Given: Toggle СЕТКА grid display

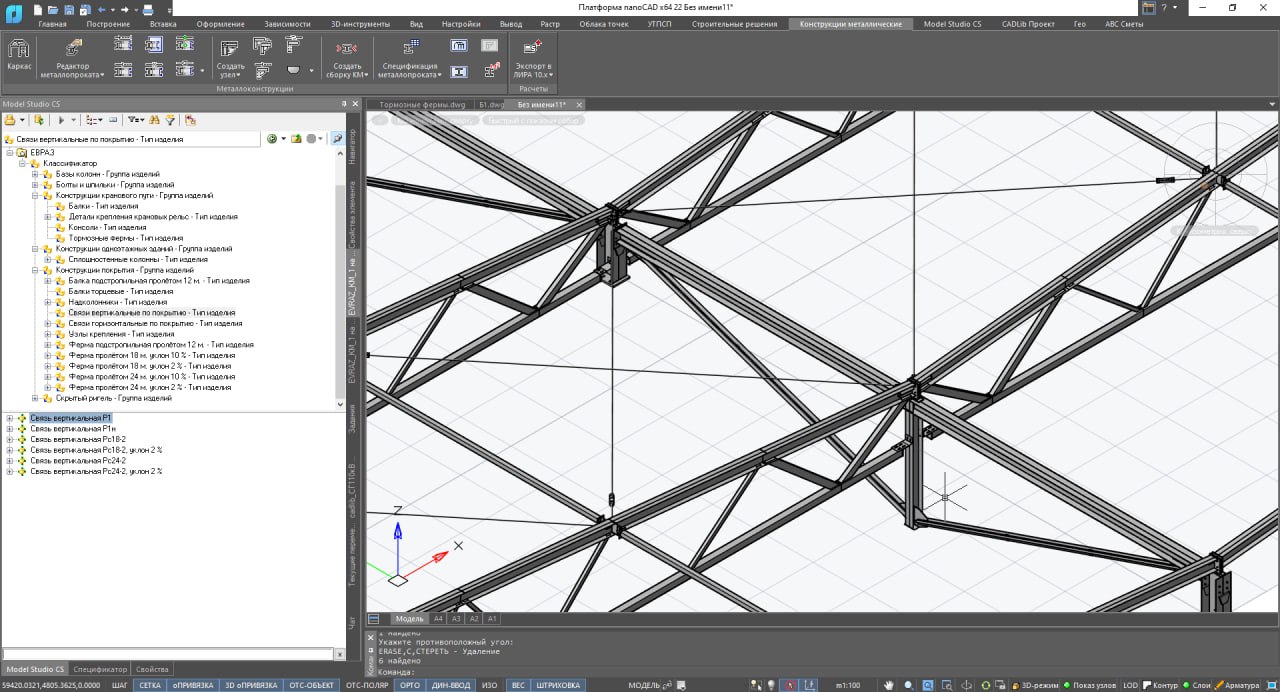Looking at the screenshot, I should pos(150,685).
